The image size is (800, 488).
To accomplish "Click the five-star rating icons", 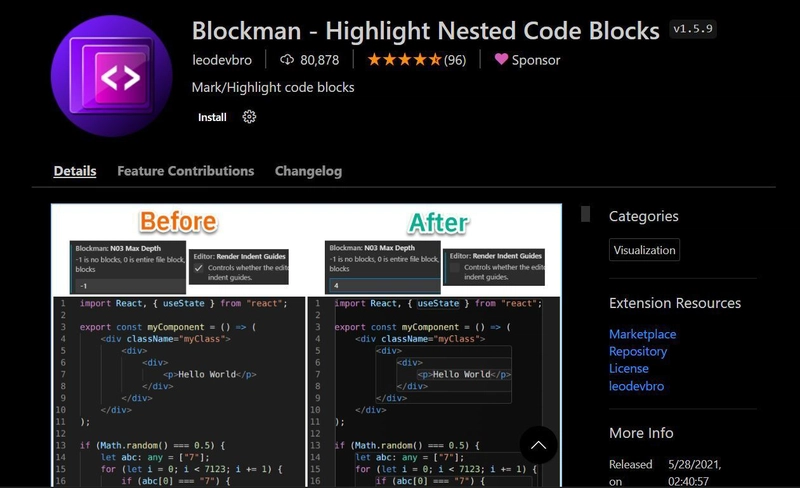I will click(x=404, y=60).
